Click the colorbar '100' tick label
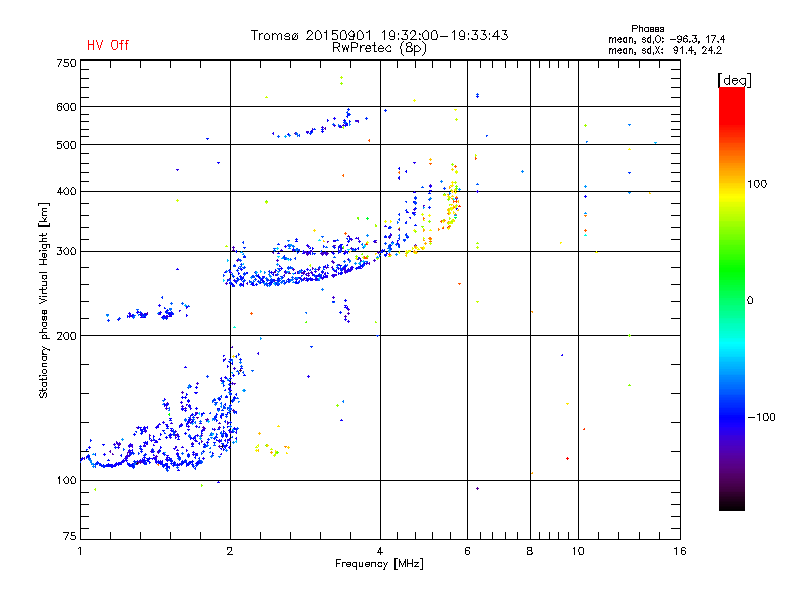800x600 pixels. (757, 184)
